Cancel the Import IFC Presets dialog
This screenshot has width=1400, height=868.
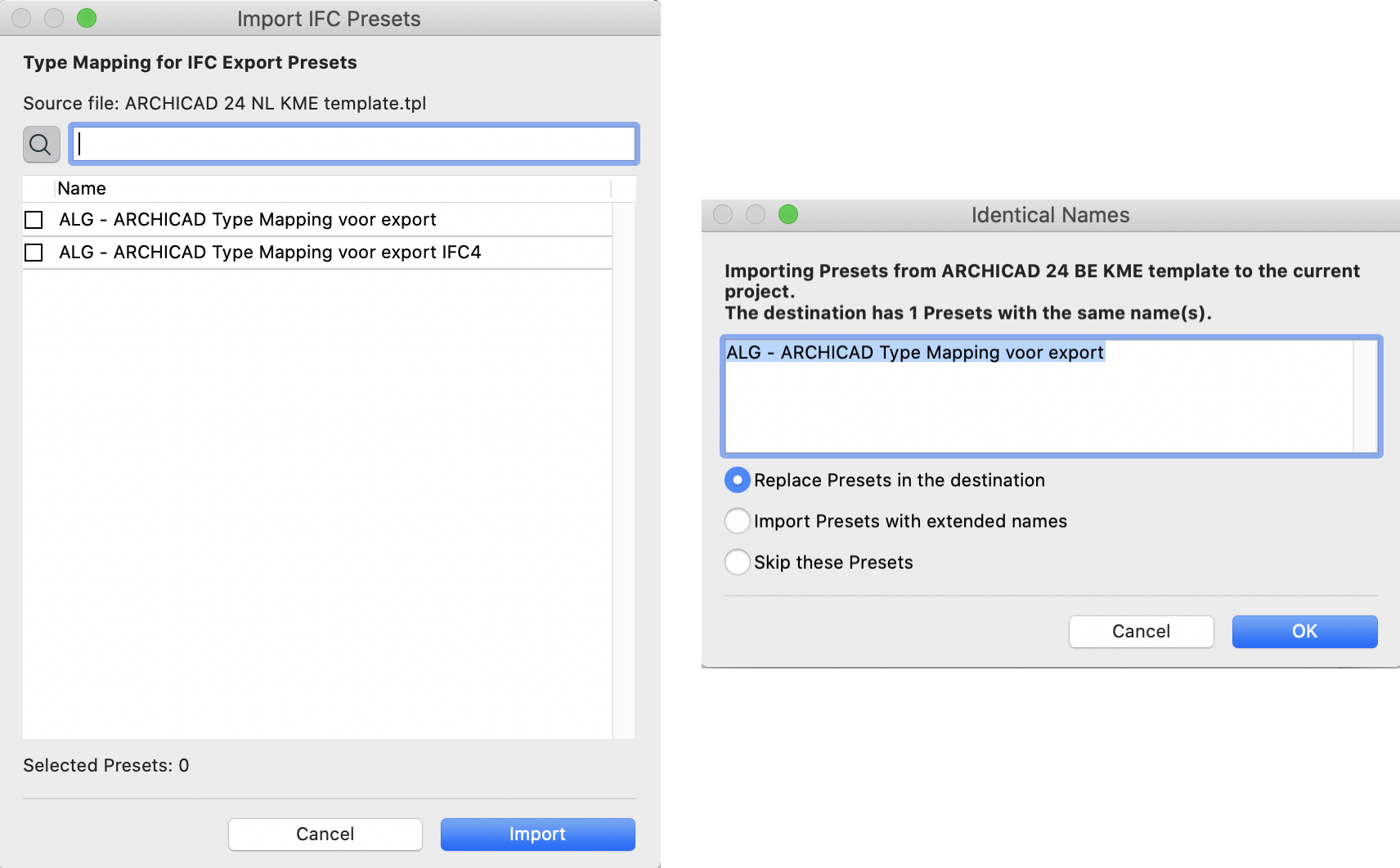pyautogui.click(x=325, y=834)
